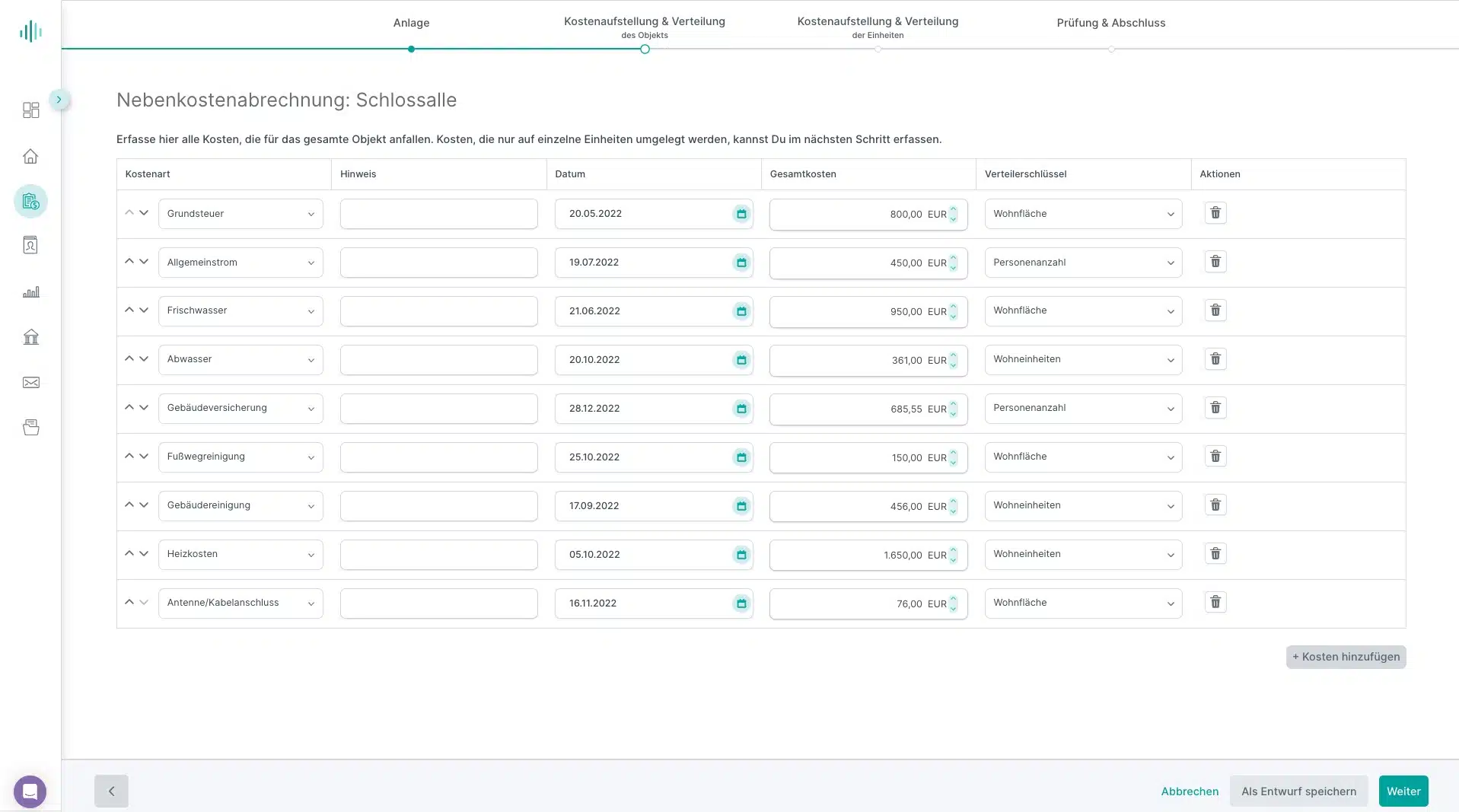Open the bank icon in sidebar
Screen dimensions: 1459x812
coord(30,336)
